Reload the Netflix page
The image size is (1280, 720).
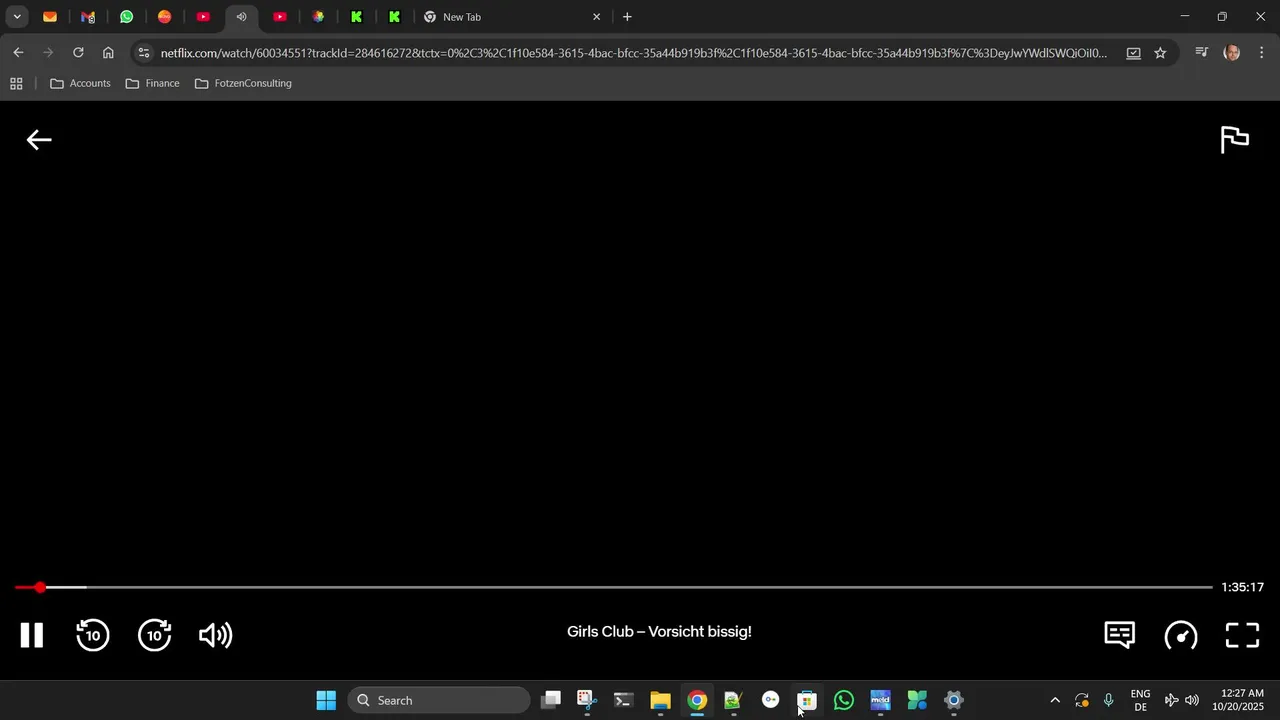pyautogui.click(x=78, y=53)
